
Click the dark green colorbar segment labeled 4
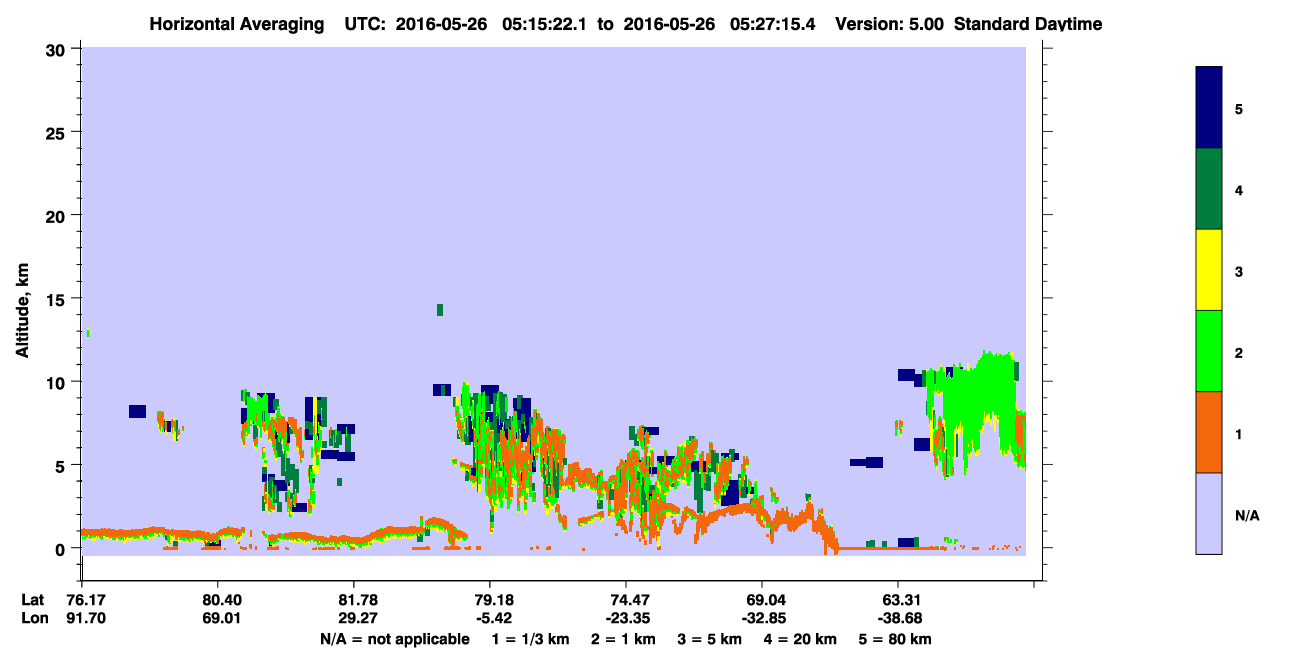(x=1209, y=189)
